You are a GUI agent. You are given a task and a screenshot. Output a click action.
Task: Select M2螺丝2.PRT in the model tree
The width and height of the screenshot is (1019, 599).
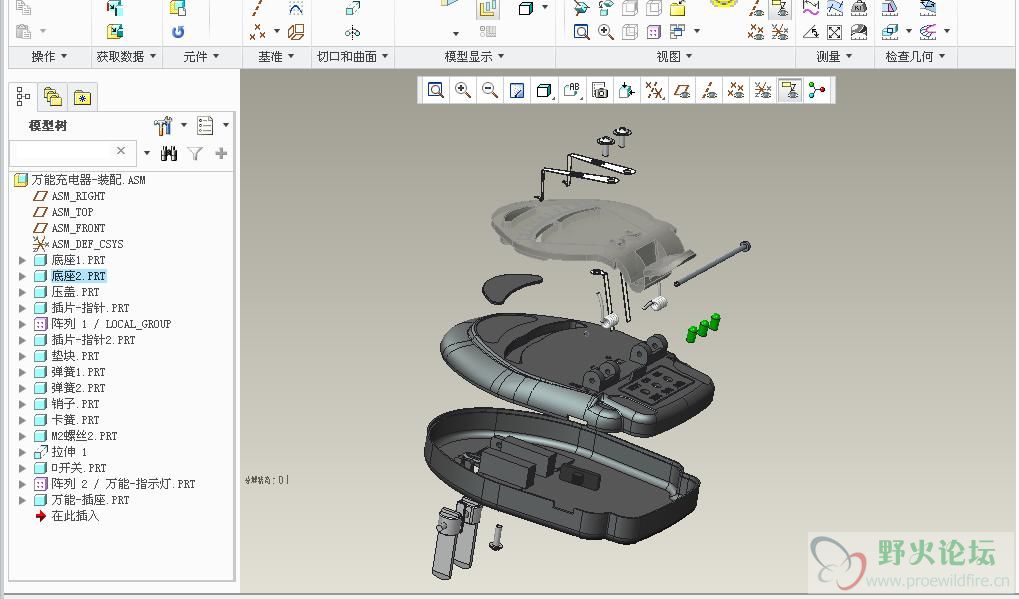click(x=84, y=436)
